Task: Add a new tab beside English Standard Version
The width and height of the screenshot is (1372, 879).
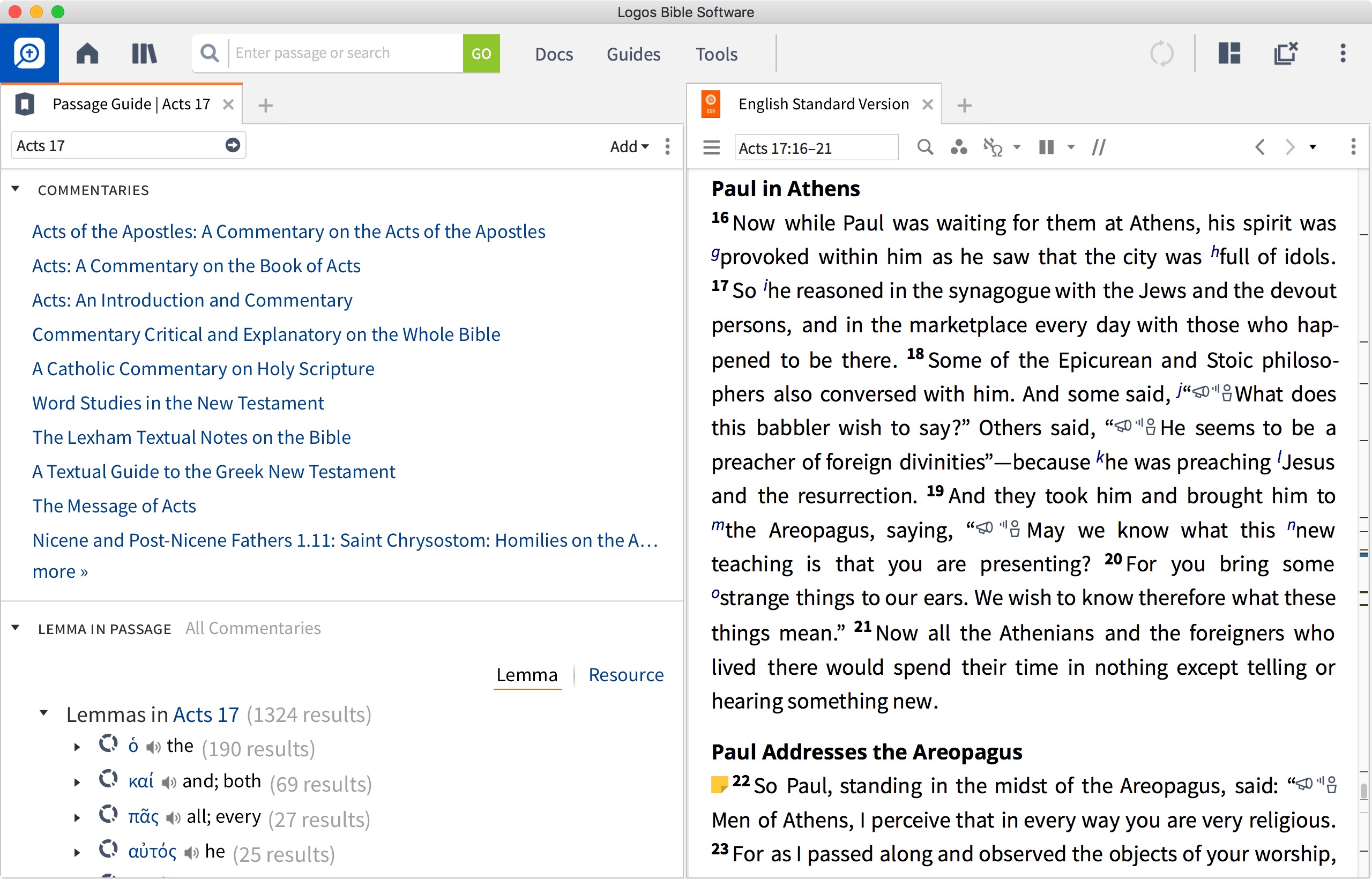Action: (965, 105)
